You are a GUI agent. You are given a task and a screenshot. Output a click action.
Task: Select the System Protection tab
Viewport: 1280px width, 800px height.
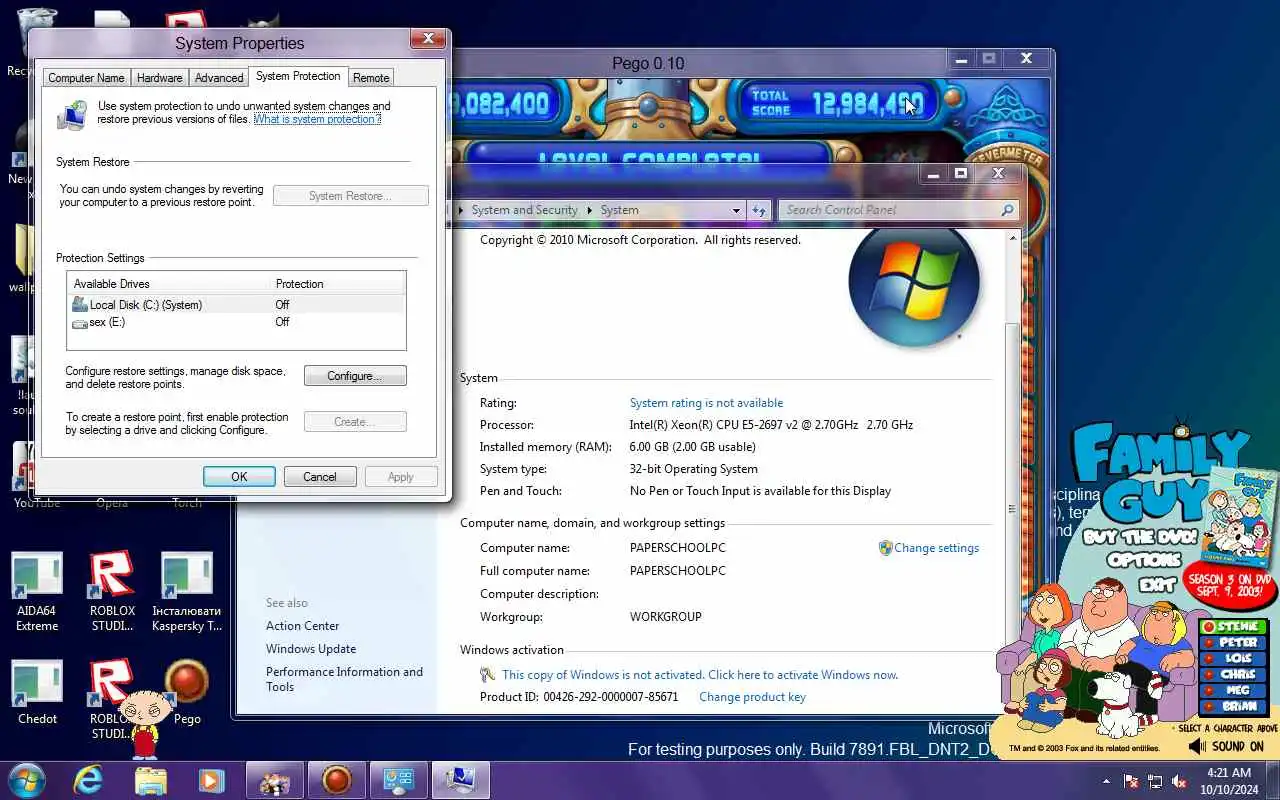coord(298,76)
